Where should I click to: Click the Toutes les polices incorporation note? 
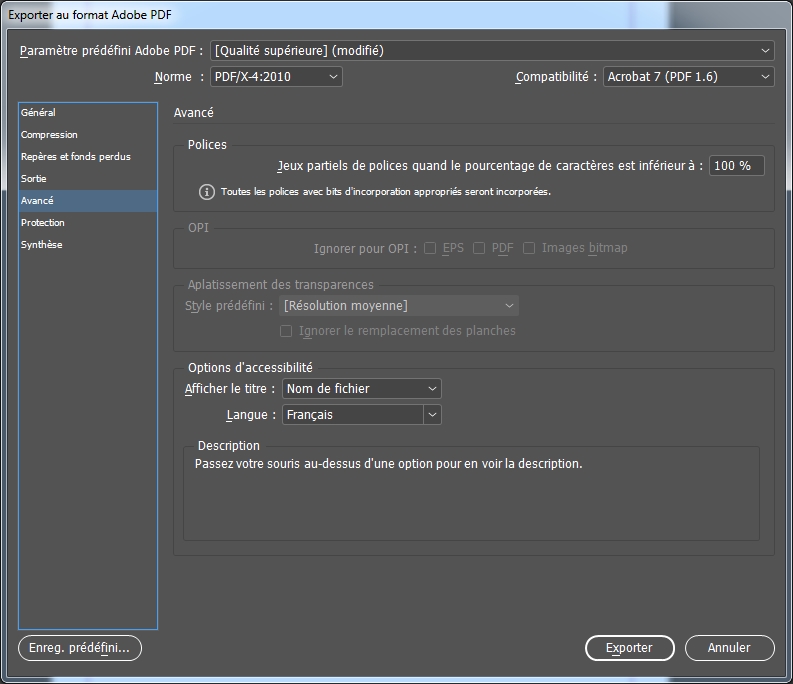point(386,192)
